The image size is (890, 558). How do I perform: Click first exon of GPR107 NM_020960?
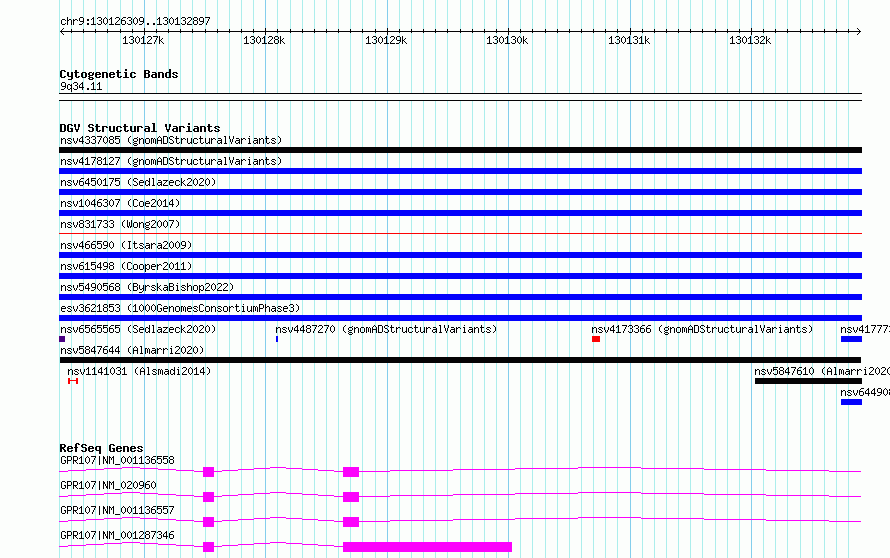208,497
